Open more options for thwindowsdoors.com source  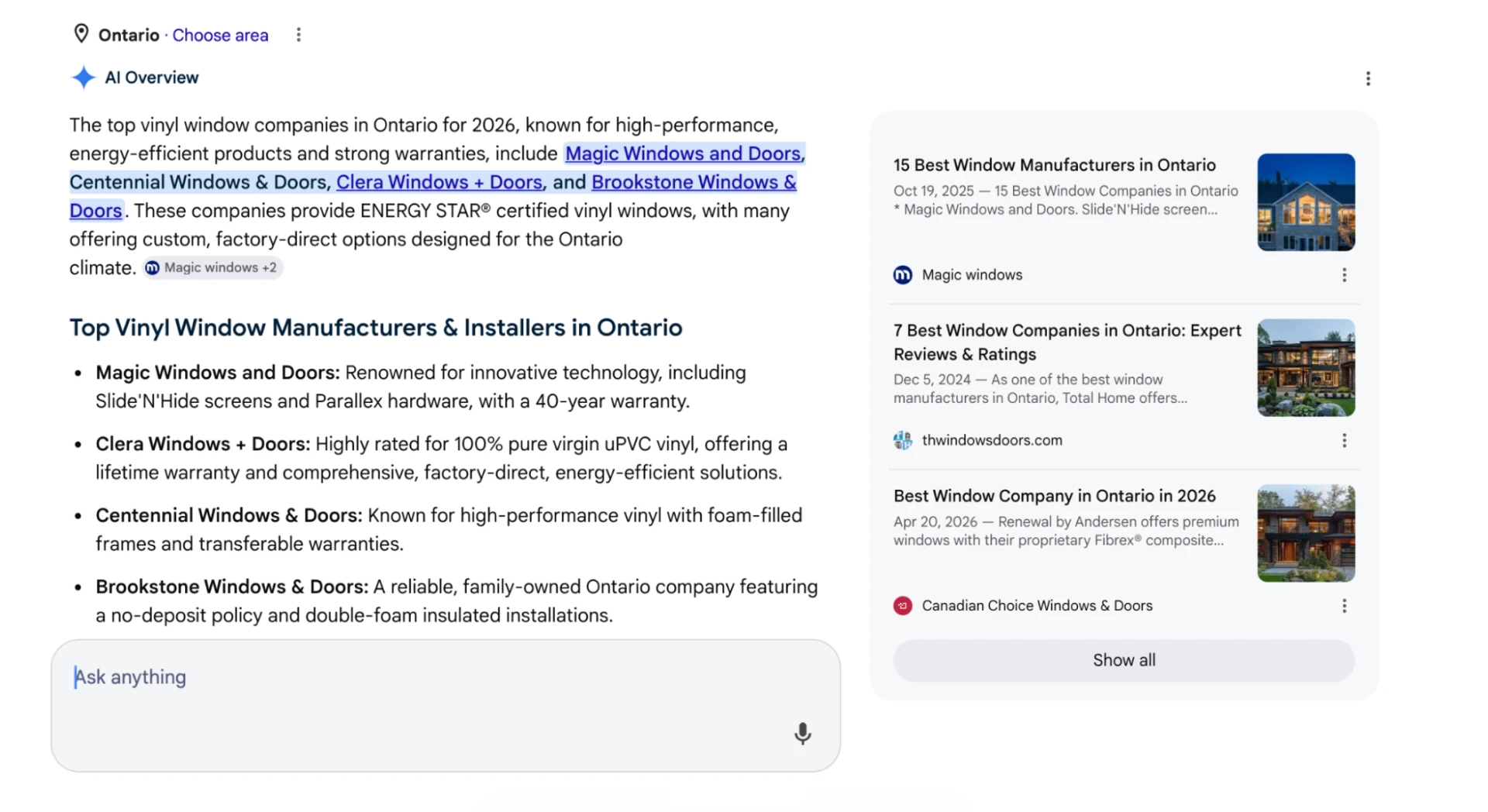[1344, 440]
